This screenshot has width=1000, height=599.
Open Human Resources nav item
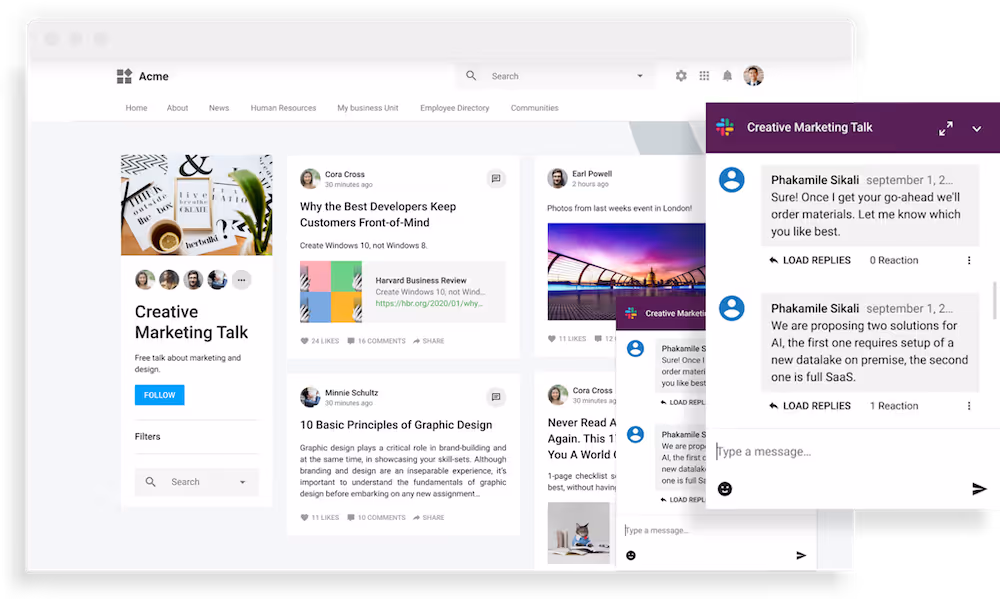click(283, 108)
